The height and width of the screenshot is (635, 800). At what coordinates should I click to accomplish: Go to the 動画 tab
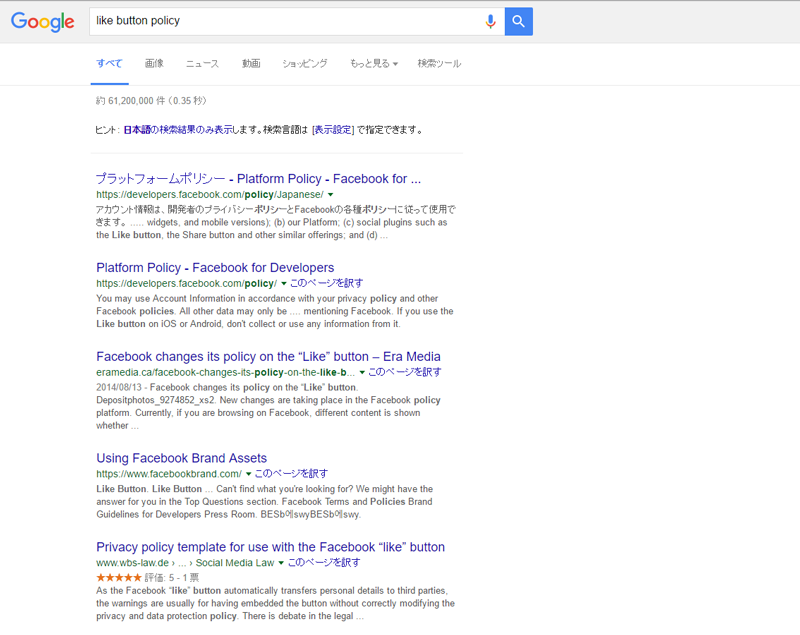[x=251, y=63]
